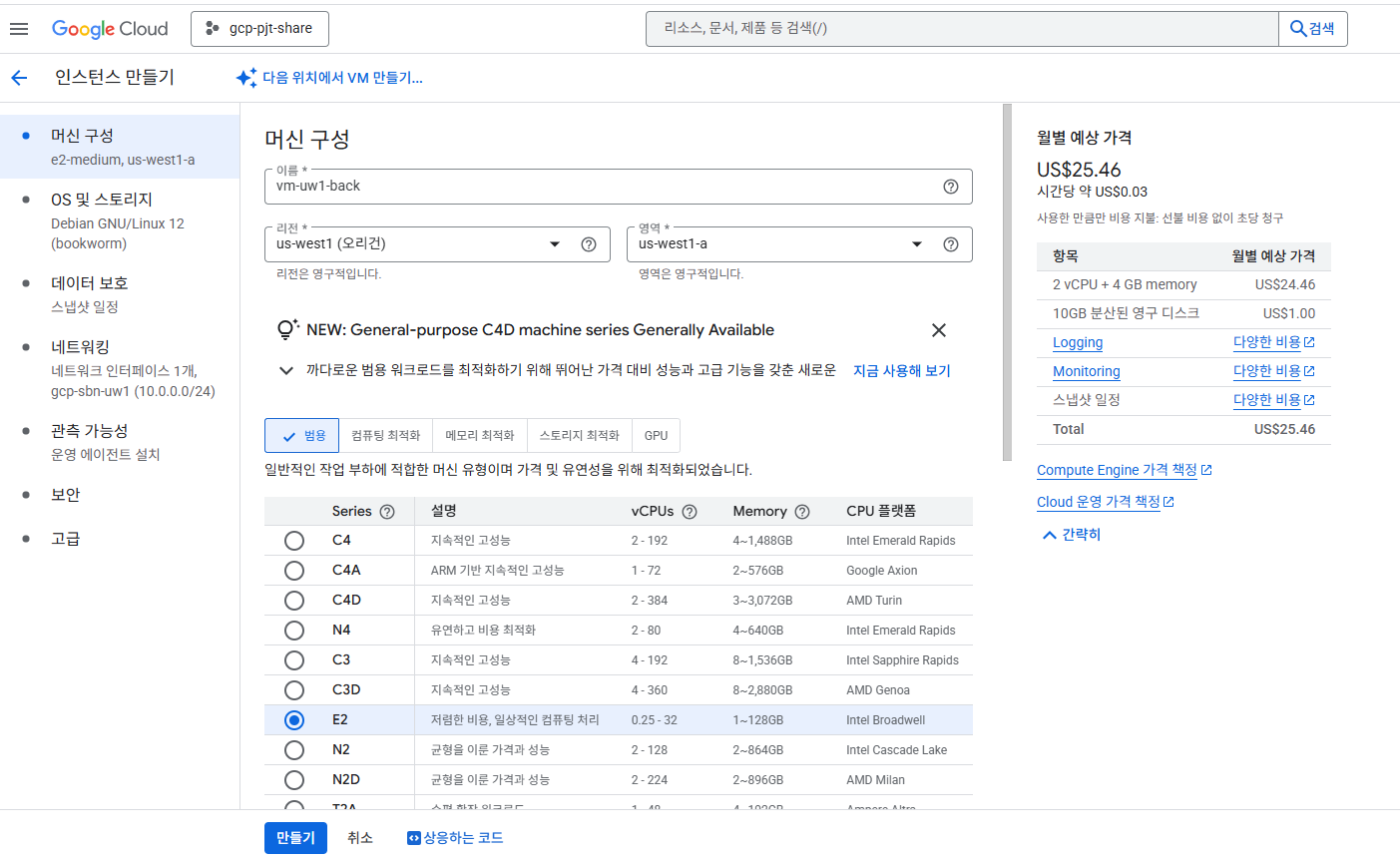Select the N2D series radio button
1400x859 pixels.
coord(294,780)
